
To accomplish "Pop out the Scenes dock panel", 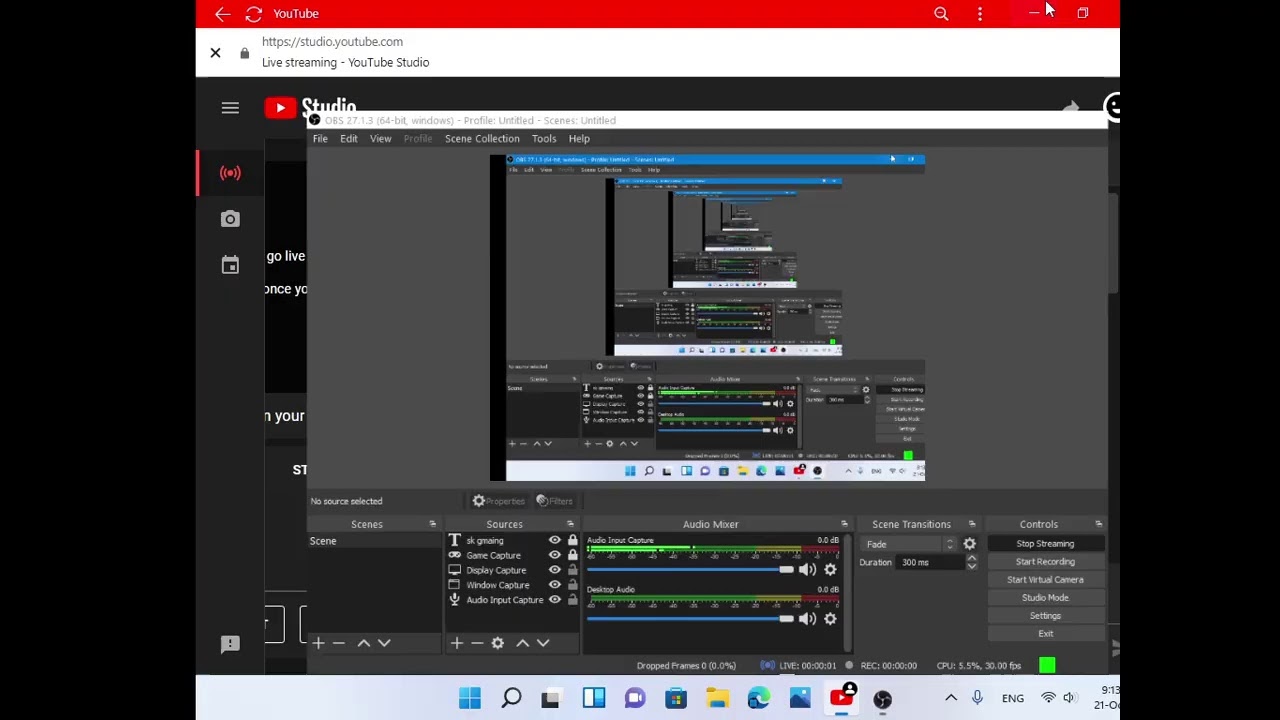I will pyautogui.click(x=432, y=524).
